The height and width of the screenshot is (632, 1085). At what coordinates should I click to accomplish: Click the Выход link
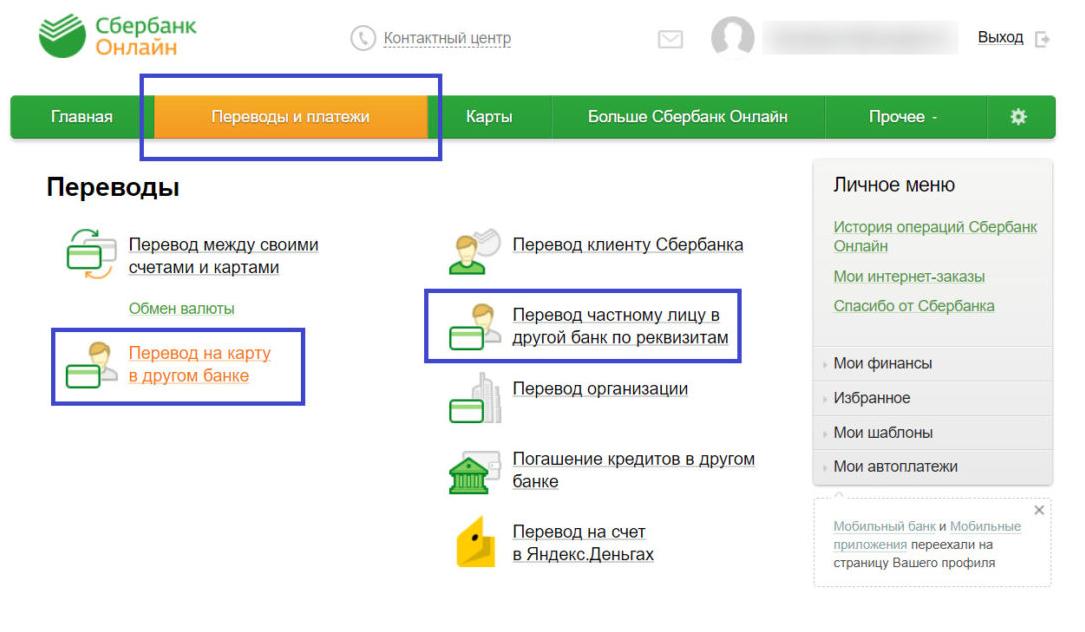click(1000, 37)
